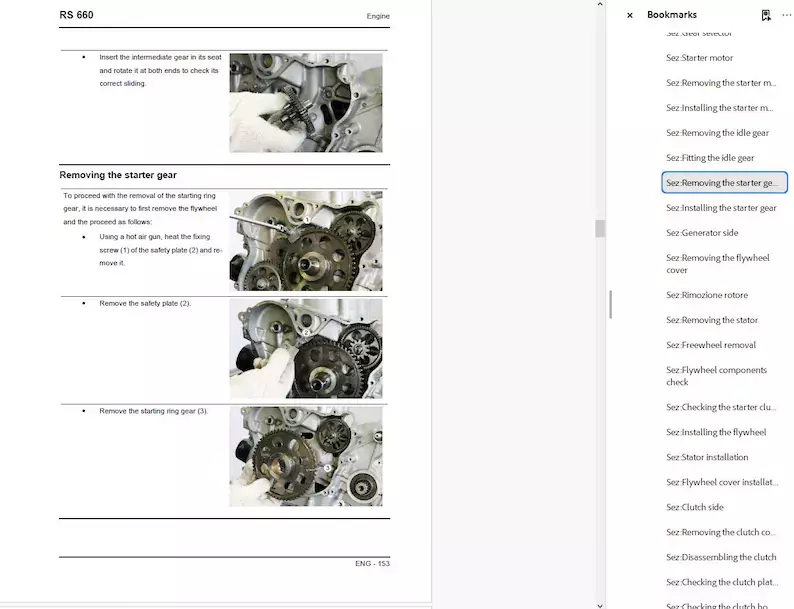Click the add new bookmark icon
This screenshot has height=609, width=794.
765,15
